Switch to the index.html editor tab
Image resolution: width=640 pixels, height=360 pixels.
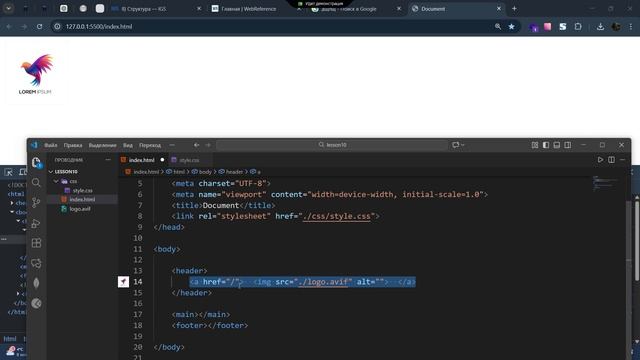click(x=142, y=160)
